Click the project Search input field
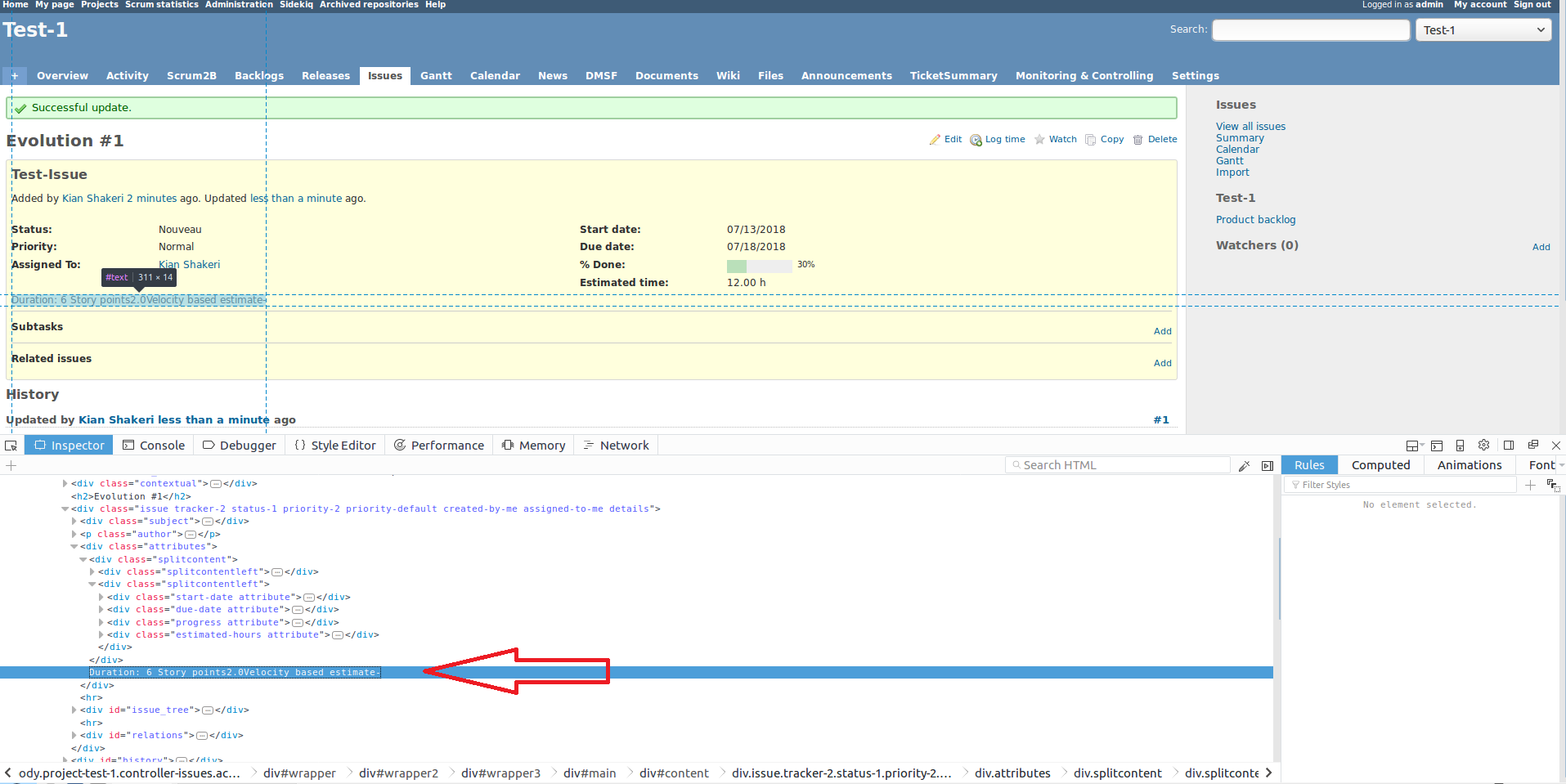The width and height of the screenshot is (1566, 784). tap(1311, 30)
